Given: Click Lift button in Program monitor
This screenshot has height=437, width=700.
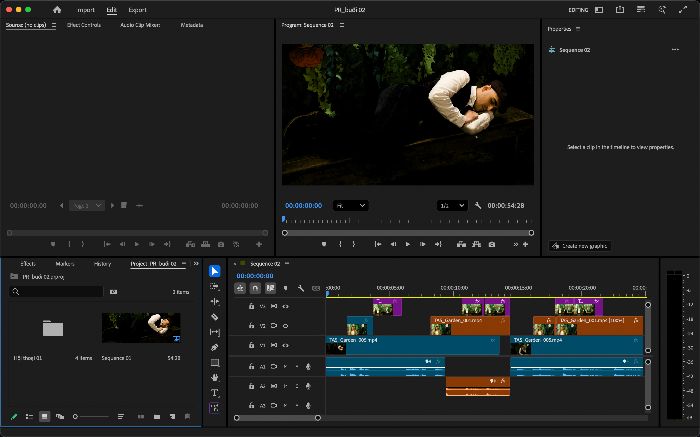Looking at the screenshot, I should click(461, 244).
